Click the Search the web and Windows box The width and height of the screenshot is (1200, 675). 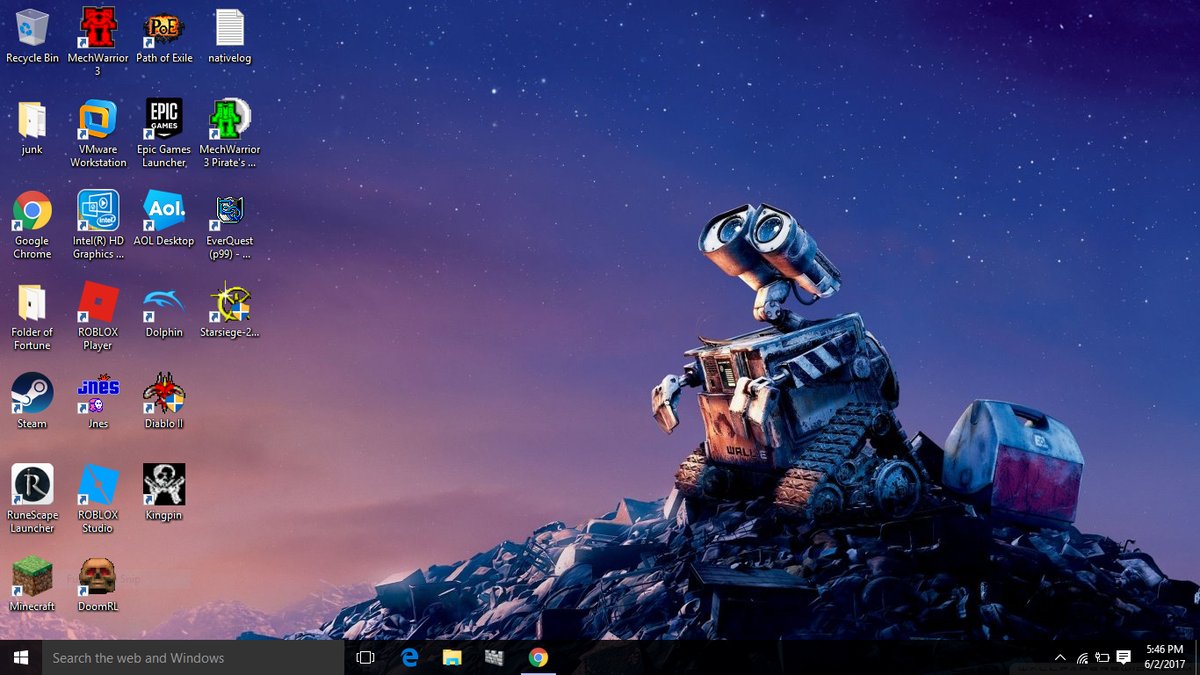(192, 657)
